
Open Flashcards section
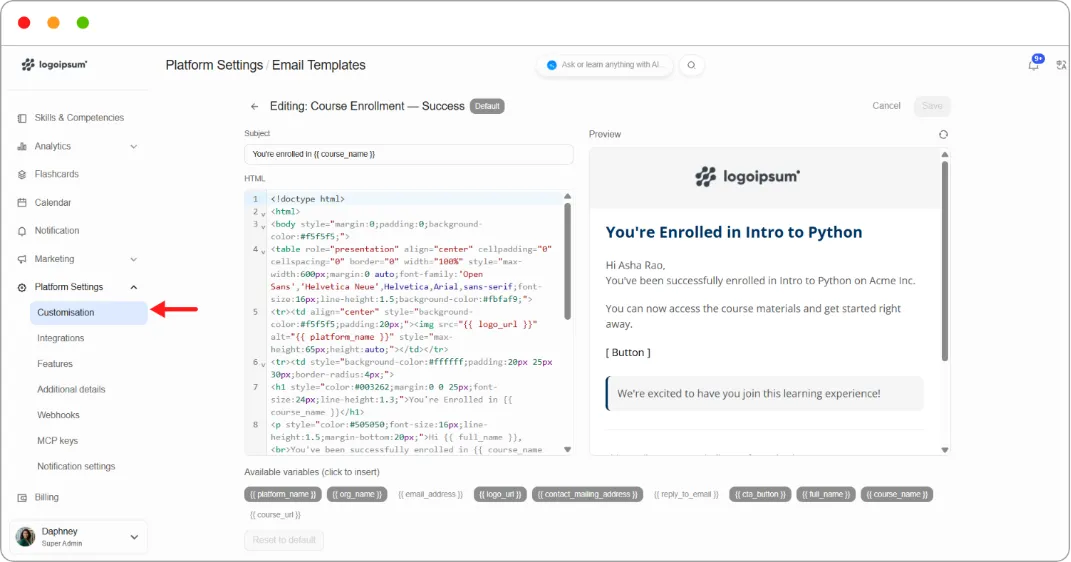click(x=57, y=174)
